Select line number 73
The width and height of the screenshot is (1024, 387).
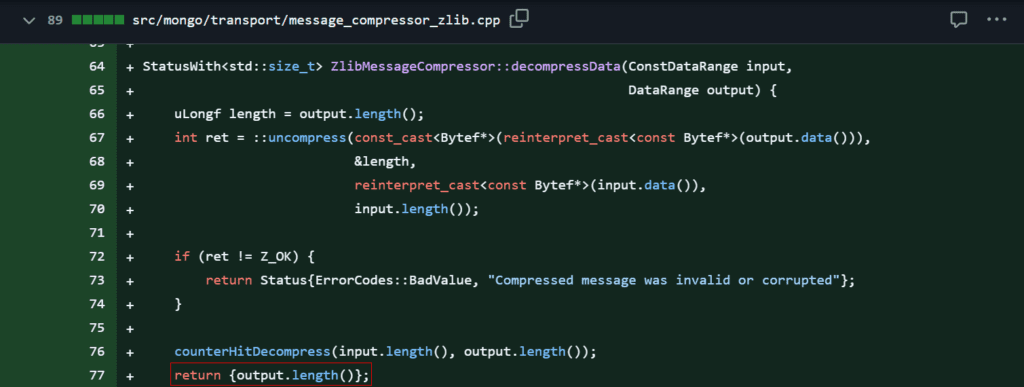pos(97,281)
